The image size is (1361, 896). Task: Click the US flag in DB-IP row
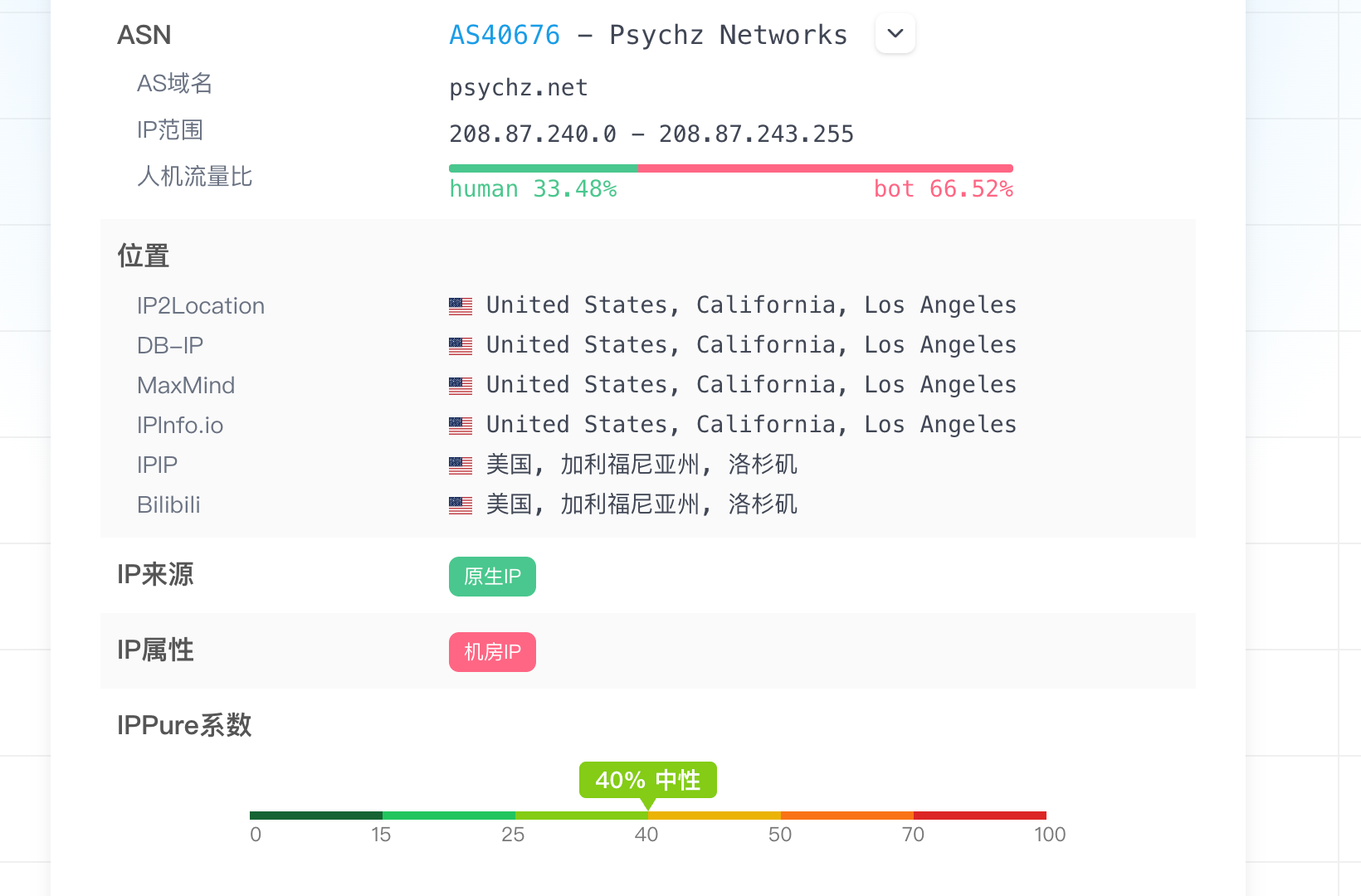[461, 346]
